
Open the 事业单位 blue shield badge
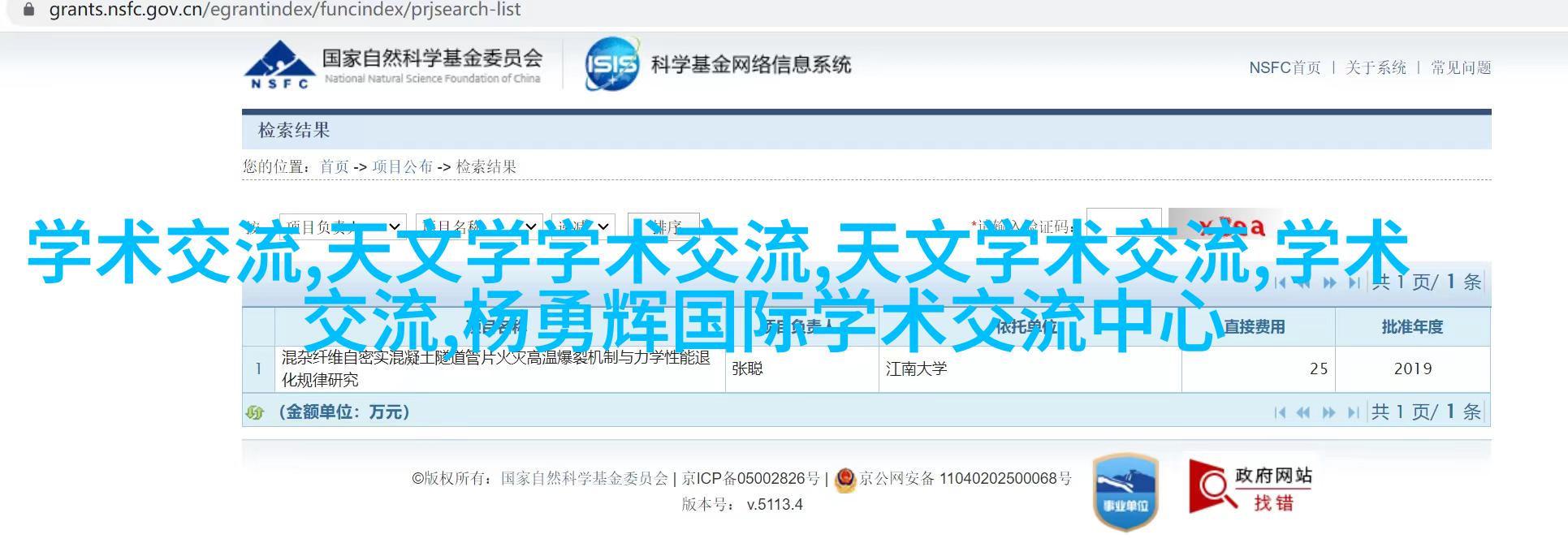click(1125, 492)
